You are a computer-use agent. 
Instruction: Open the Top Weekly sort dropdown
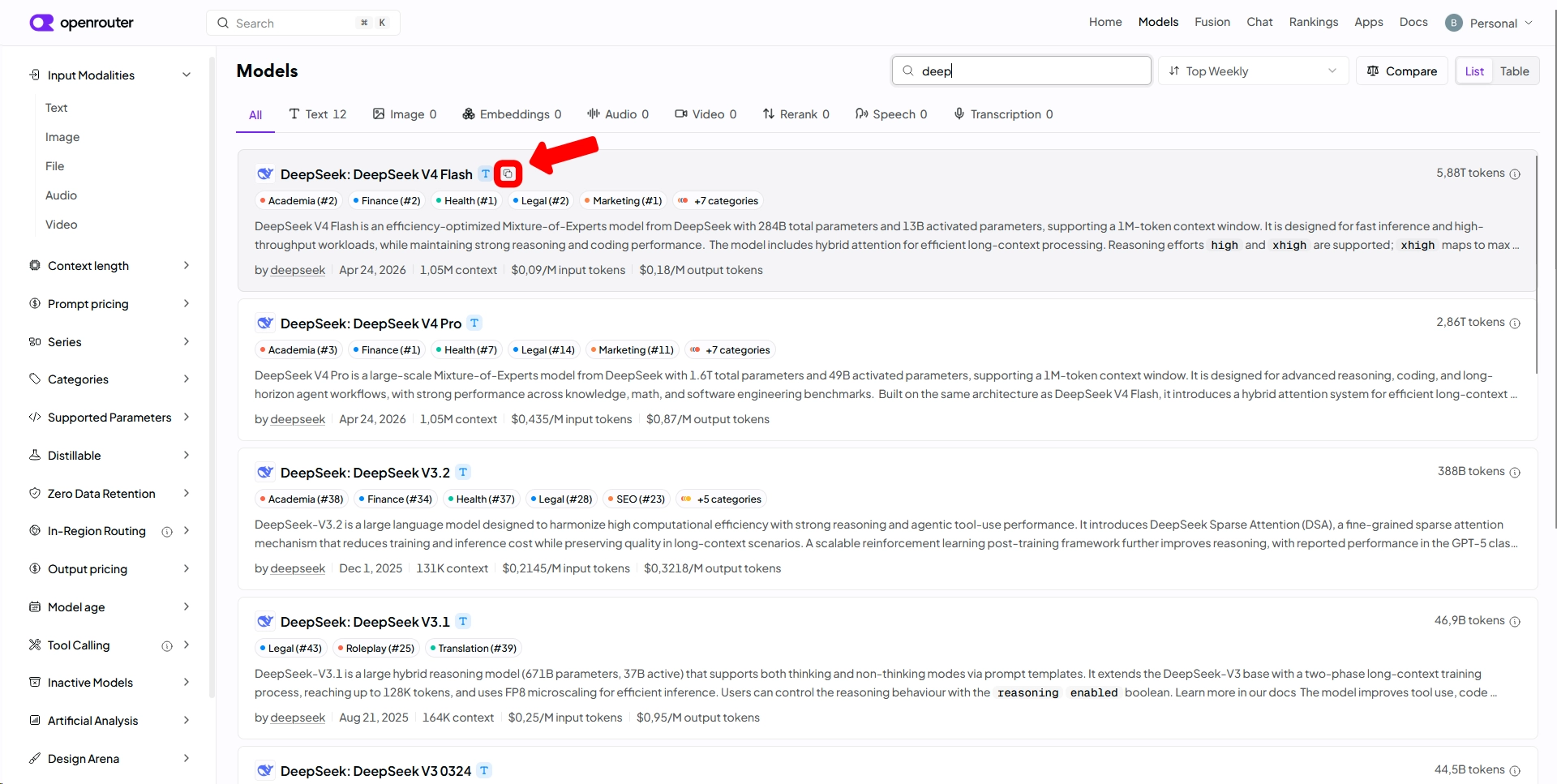[1253, 71]
